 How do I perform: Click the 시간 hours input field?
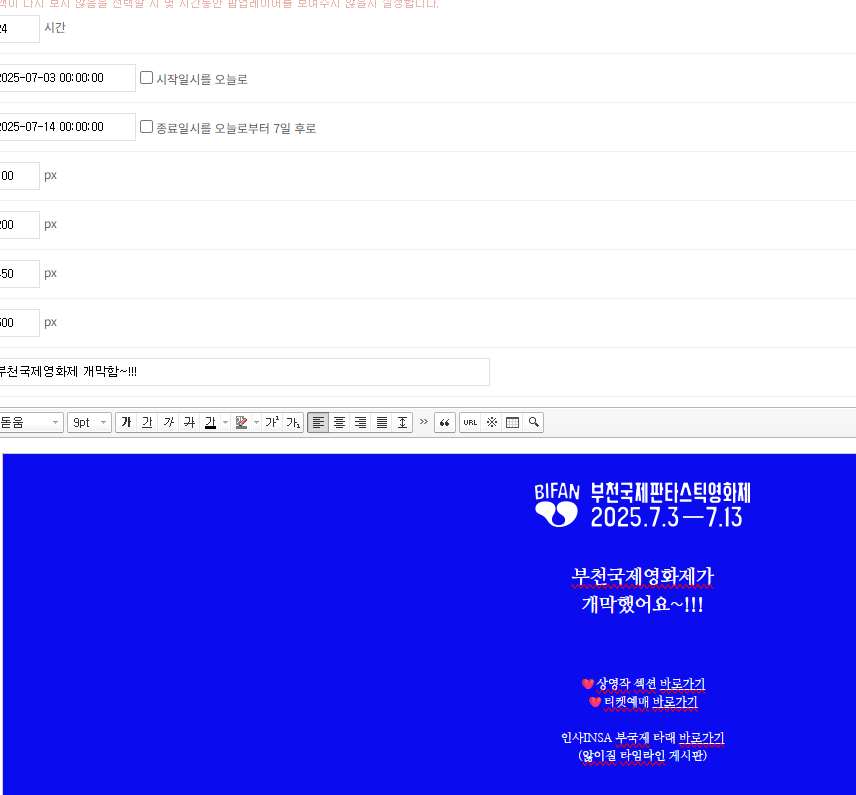(19, 28)
